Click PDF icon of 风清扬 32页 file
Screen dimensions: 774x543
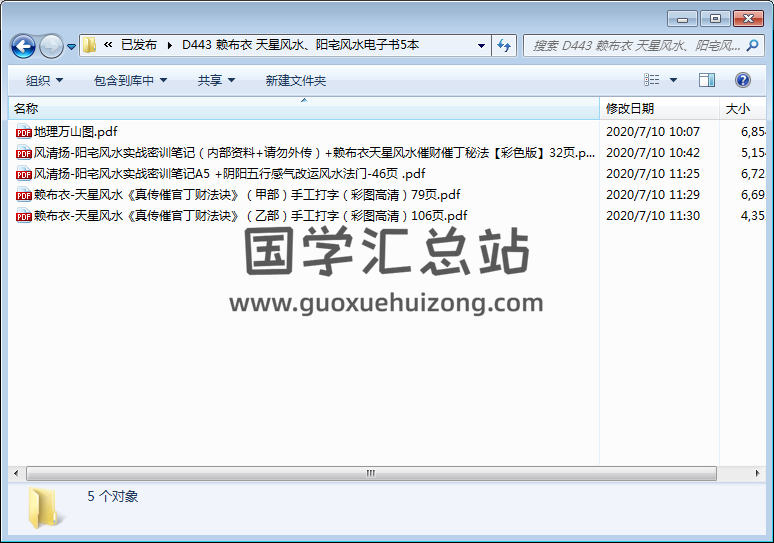[23, 153]
